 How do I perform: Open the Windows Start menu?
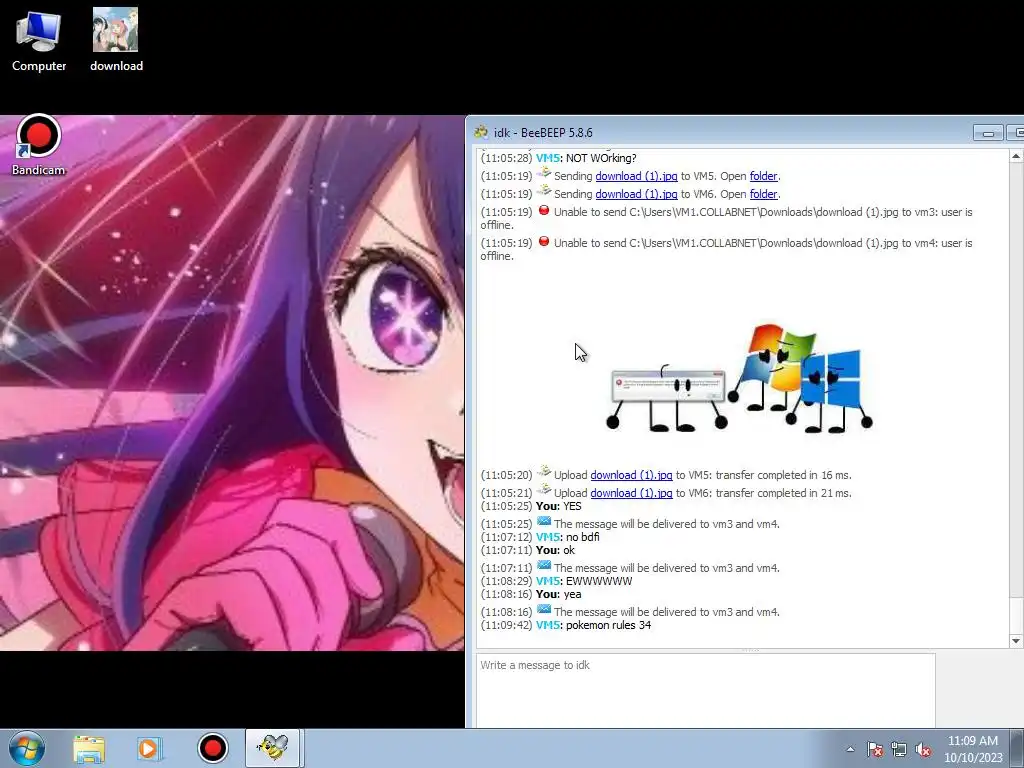click(x=27, y=748)
